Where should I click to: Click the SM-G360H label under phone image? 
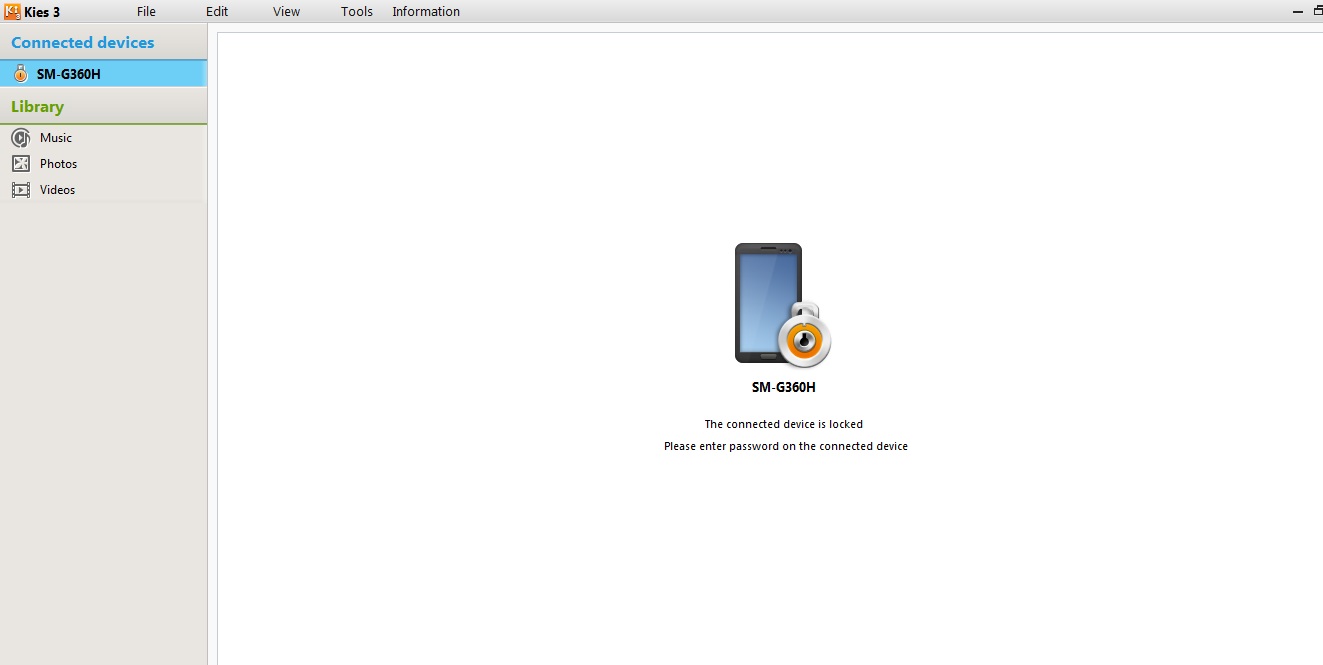[784, 388]
